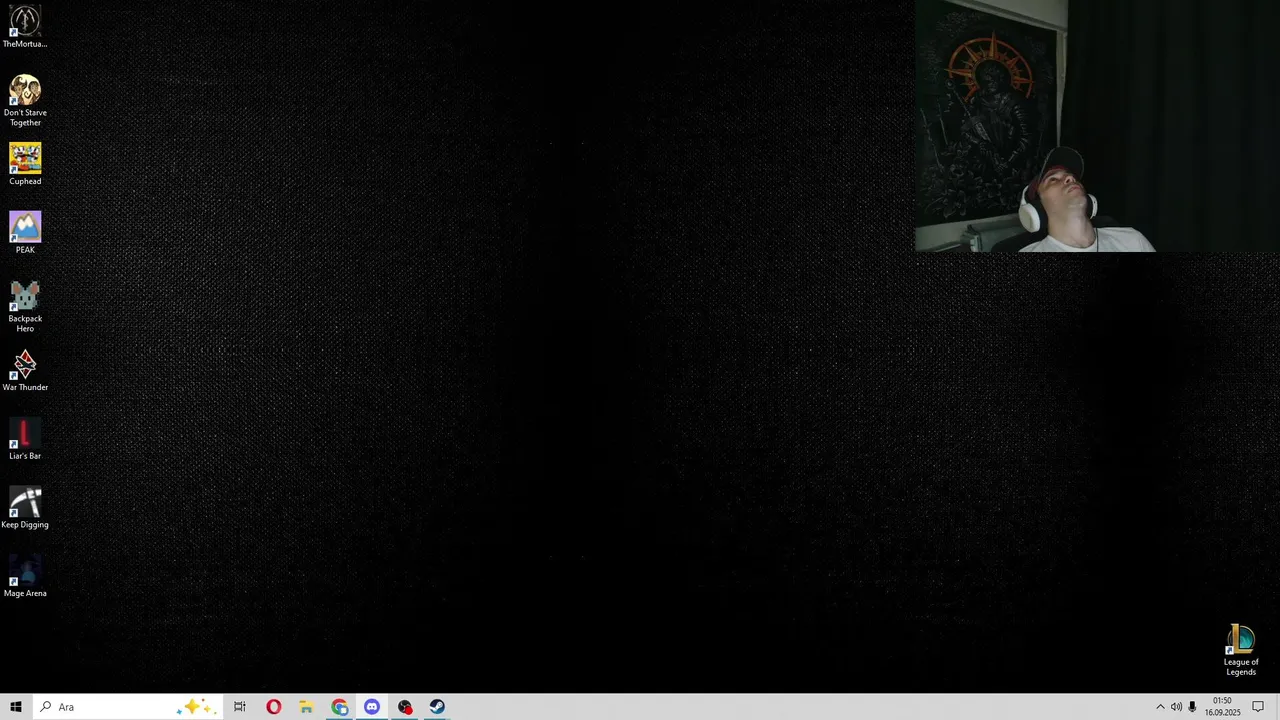Viewport: 1280px width, 720px height.
Task: Open TheMortuary desktop shortcut
Action: [x=25, y=27]
